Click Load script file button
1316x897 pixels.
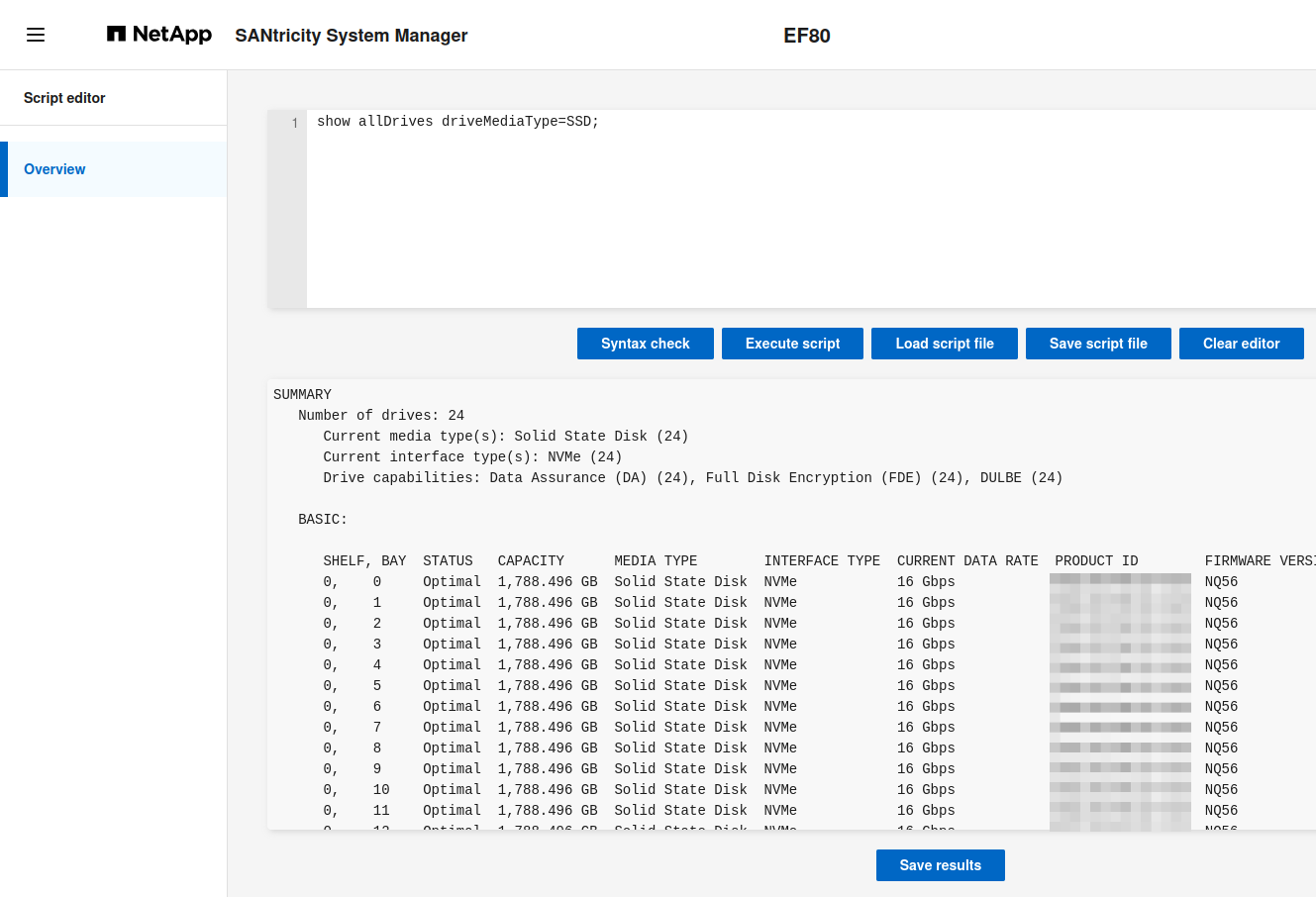(945, 344)
